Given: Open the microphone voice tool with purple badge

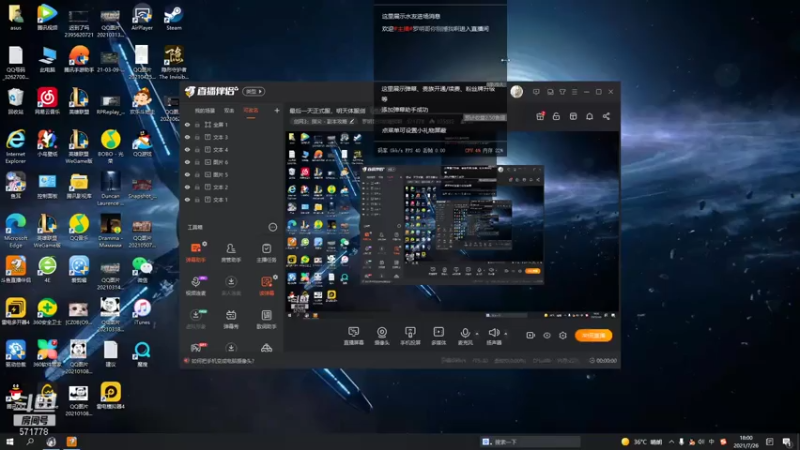Looking at the screenshot, I should tap(195, 285).
